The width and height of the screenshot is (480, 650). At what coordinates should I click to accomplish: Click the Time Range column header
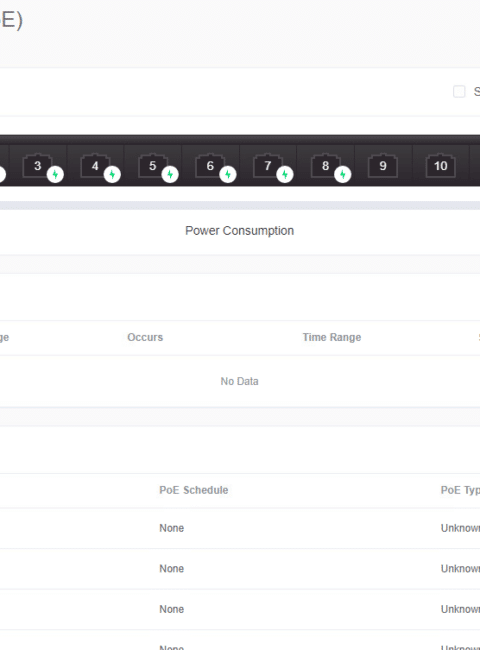tap(332, 337)
